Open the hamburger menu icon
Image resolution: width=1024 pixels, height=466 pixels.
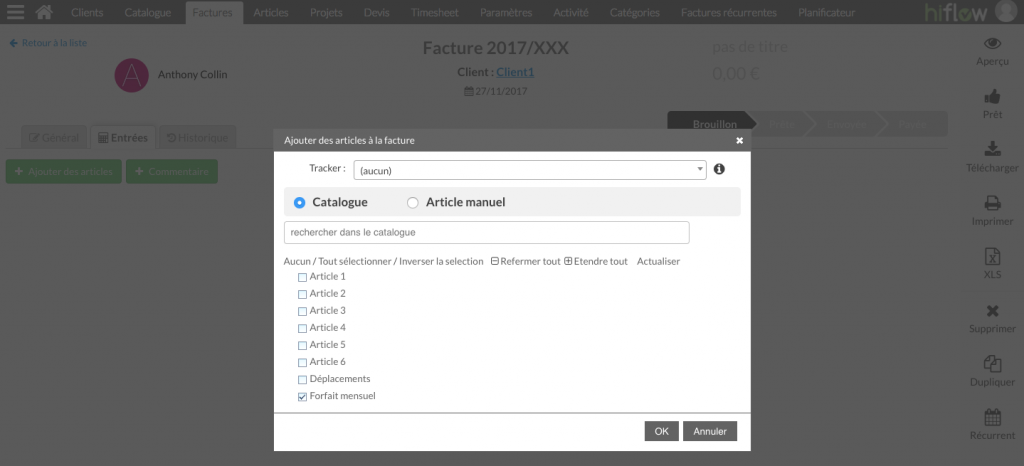pyautogui.click(x=15, y=12)
